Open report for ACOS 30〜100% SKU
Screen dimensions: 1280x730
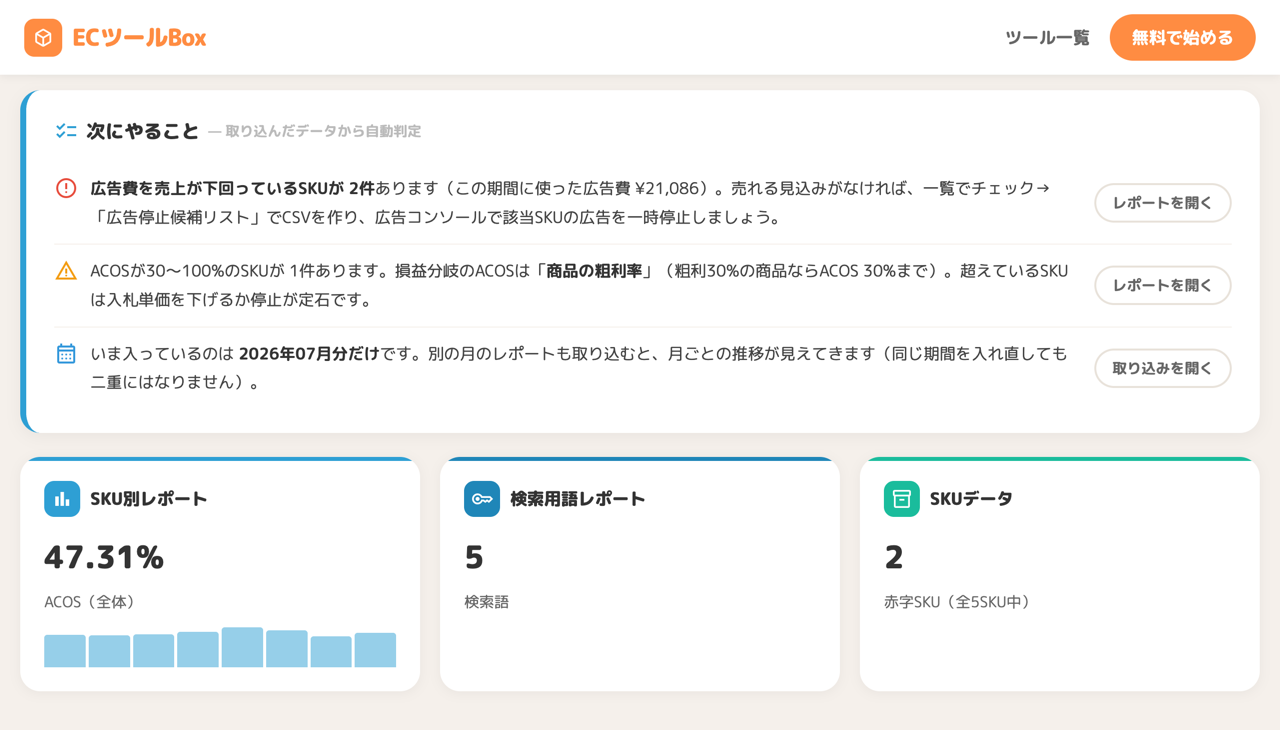coord(1162,286)
